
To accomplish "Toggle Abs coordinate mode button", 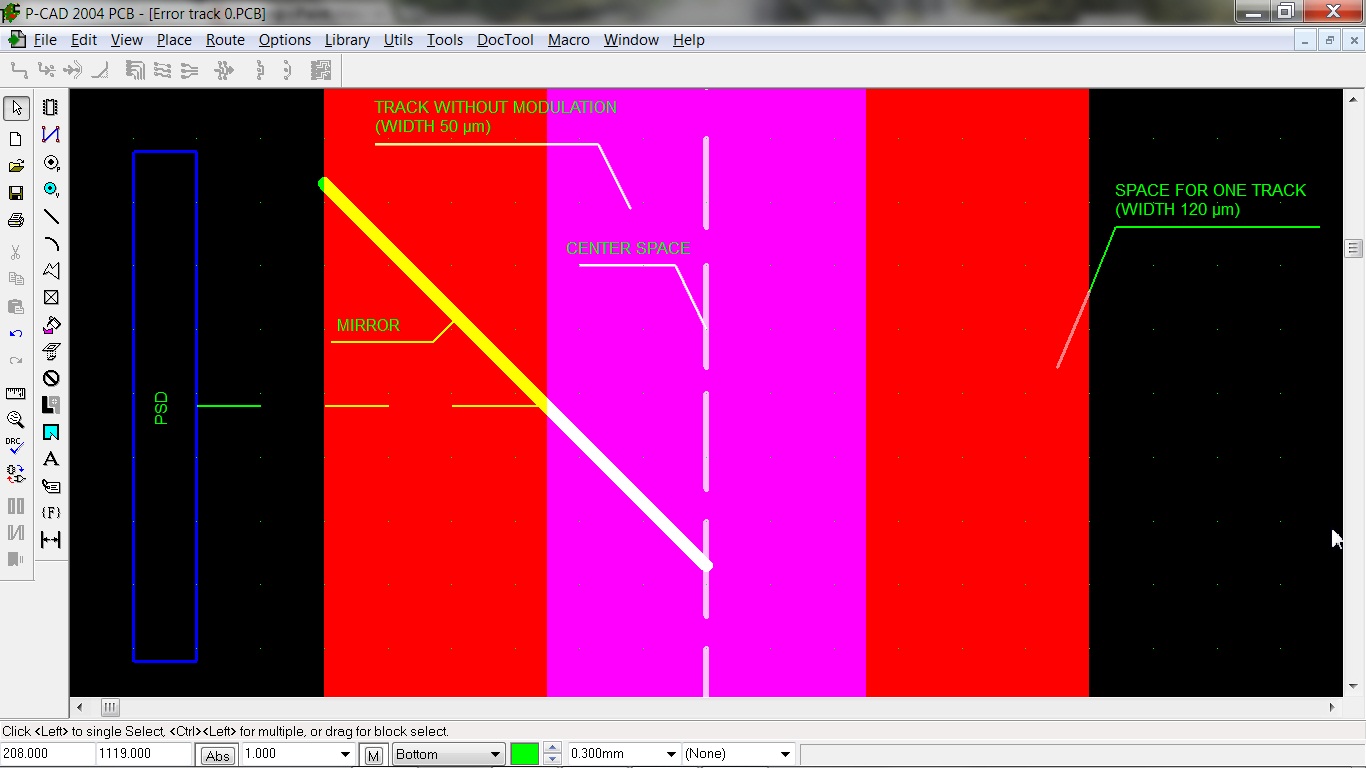I will 217,755.
